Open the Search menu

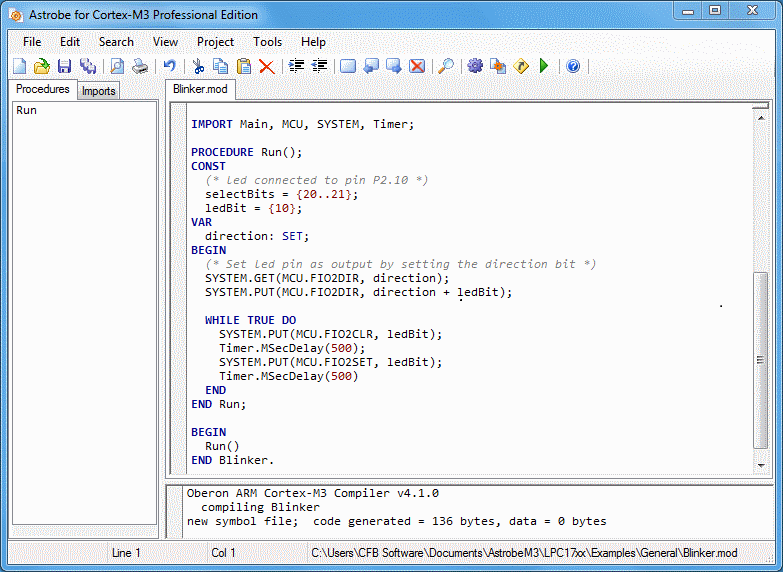pos(116,42)
